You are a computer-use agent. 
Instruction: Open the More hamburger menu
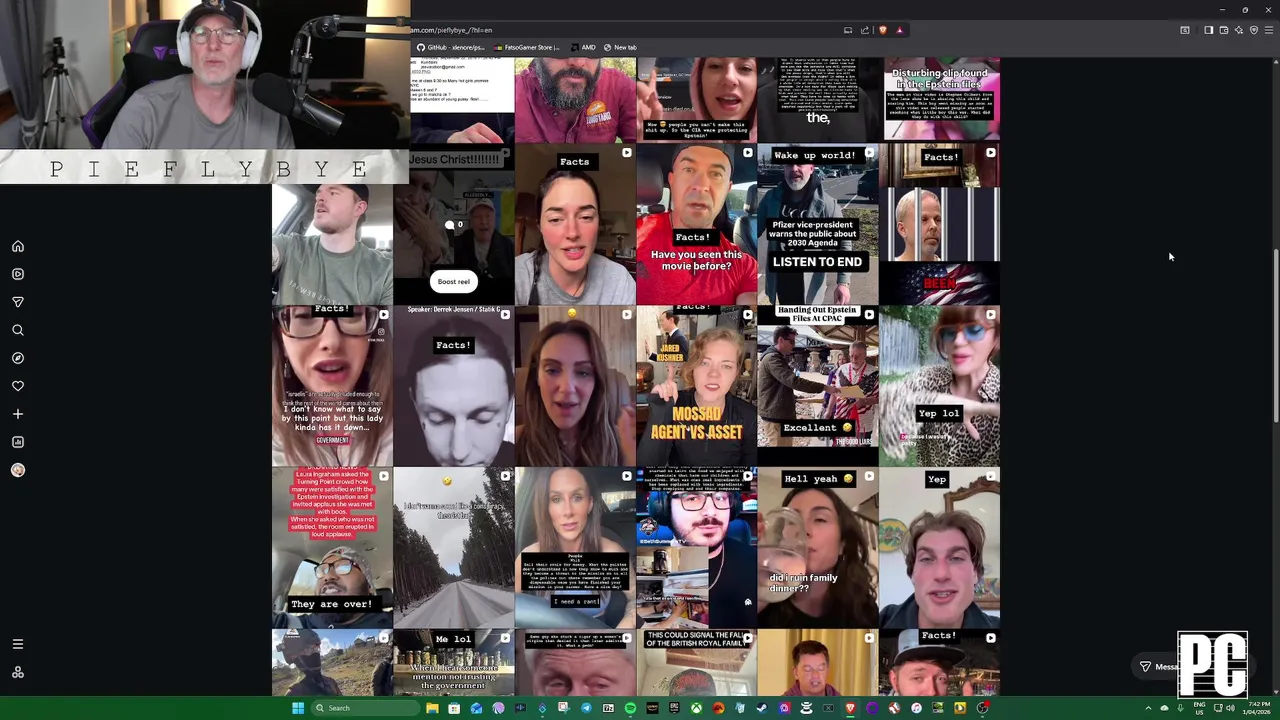18,644
